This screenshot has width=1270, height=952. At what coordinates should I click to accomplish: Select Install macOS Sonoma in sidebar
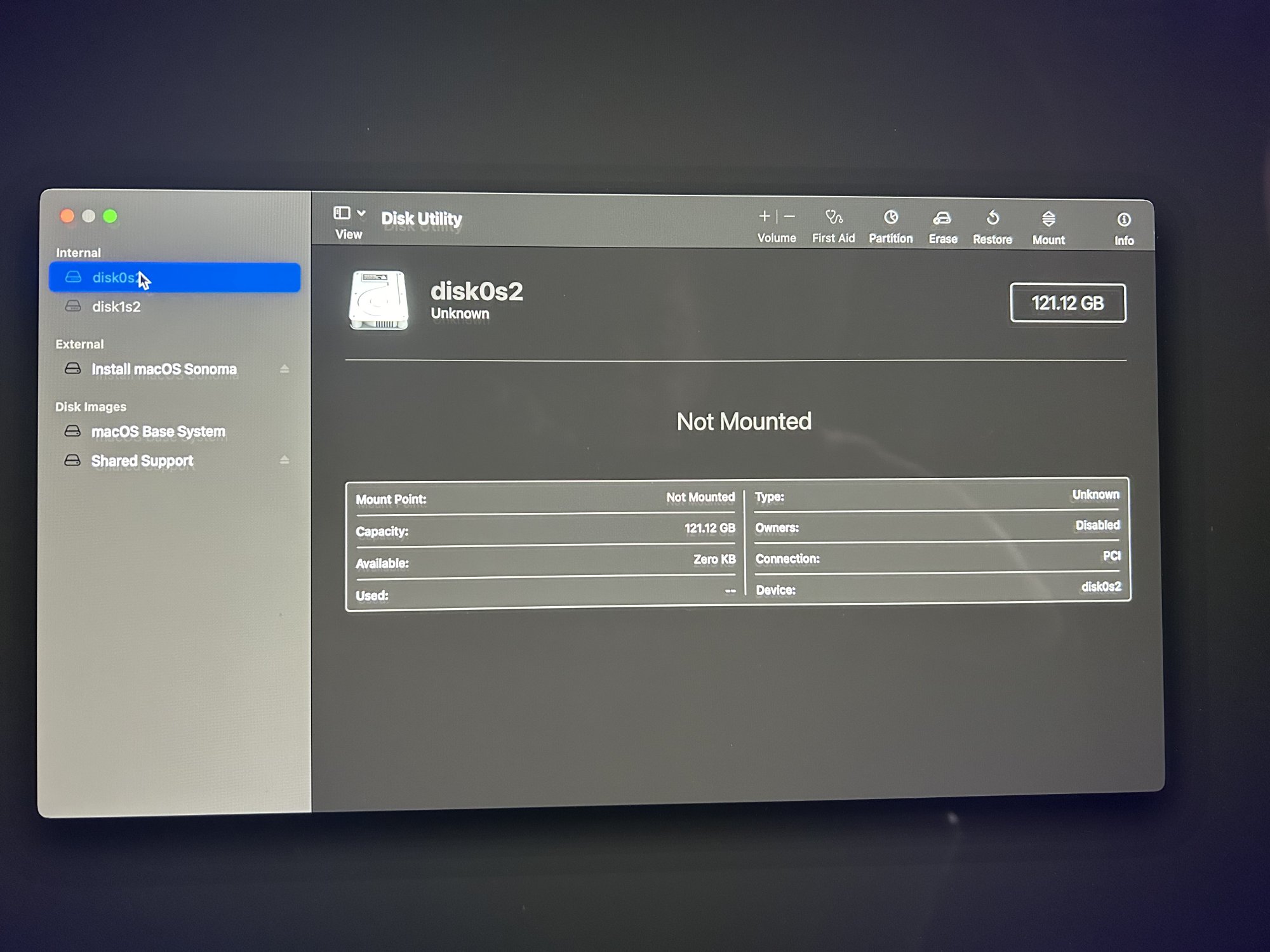(x=164, y=369)
